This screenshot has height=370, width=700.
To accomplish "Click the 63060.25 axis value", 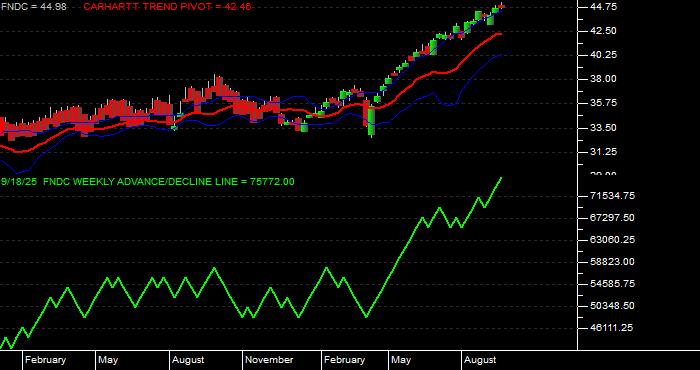I will point(612,240).
